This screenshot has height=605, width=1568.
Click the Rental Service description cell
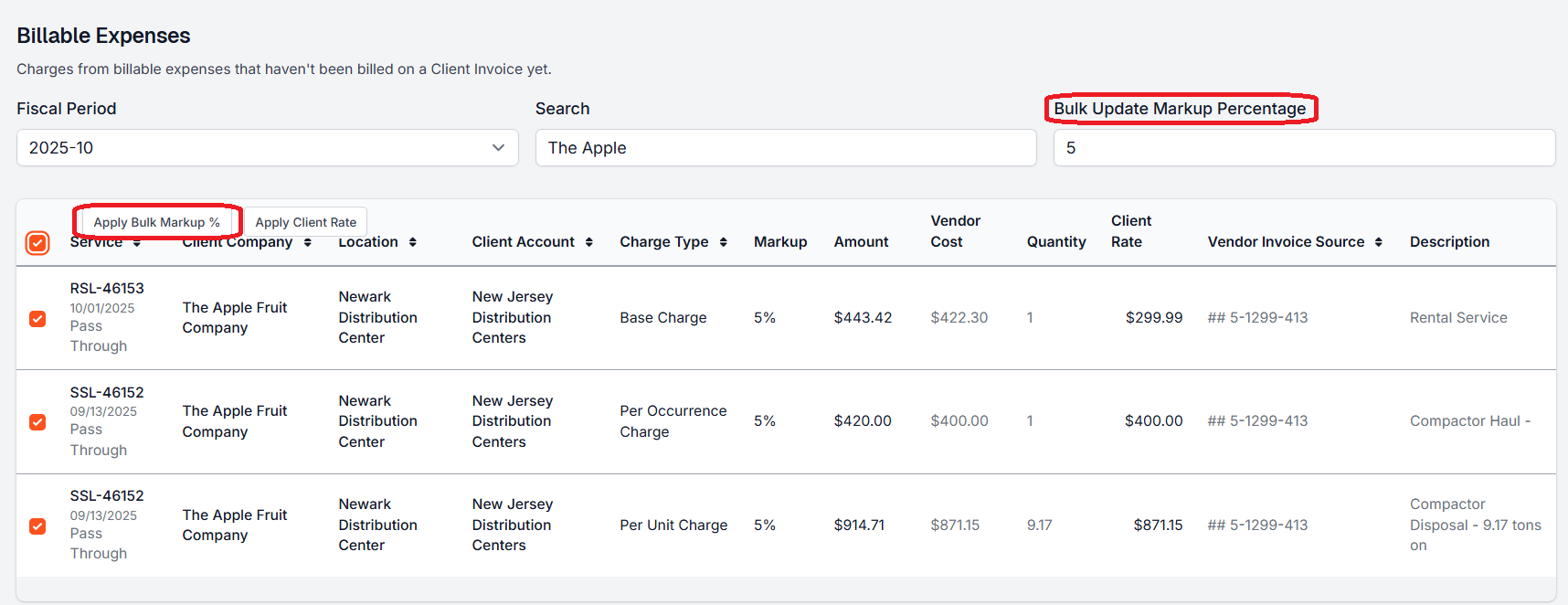[1458, 318]
